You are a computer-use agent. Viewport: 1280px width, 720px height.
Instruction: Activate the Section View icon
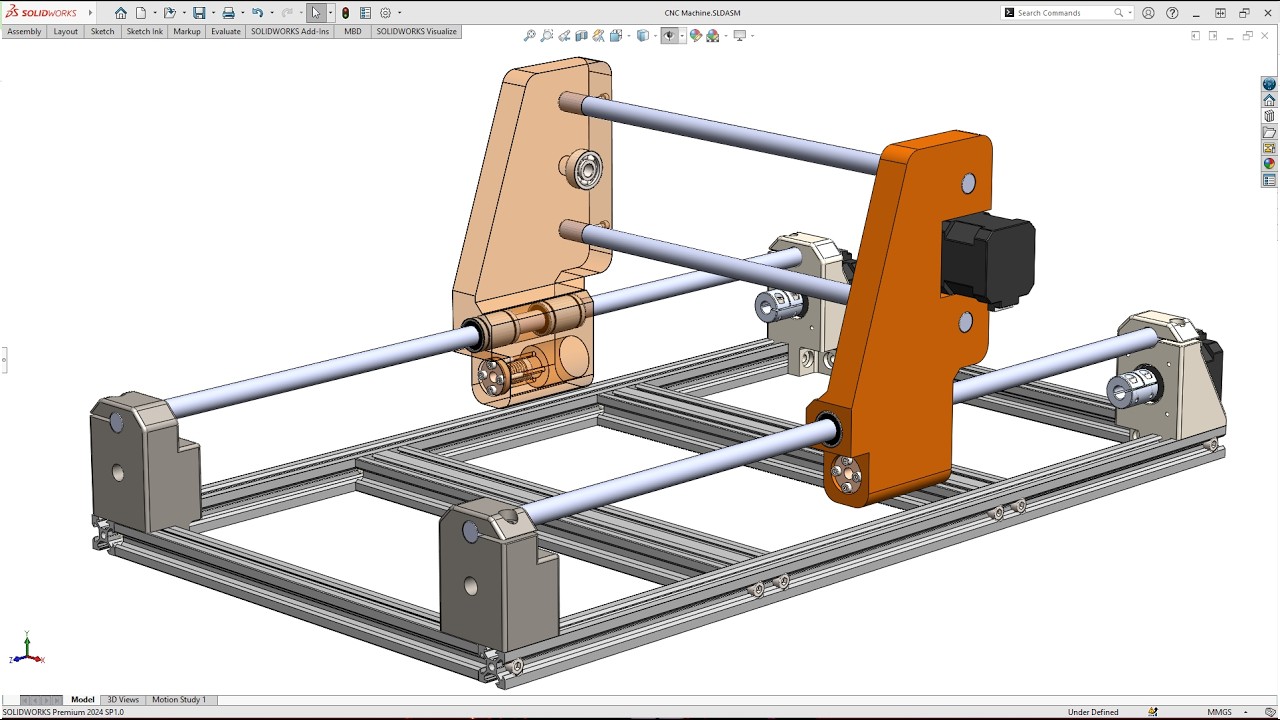(x=581, y=35)
